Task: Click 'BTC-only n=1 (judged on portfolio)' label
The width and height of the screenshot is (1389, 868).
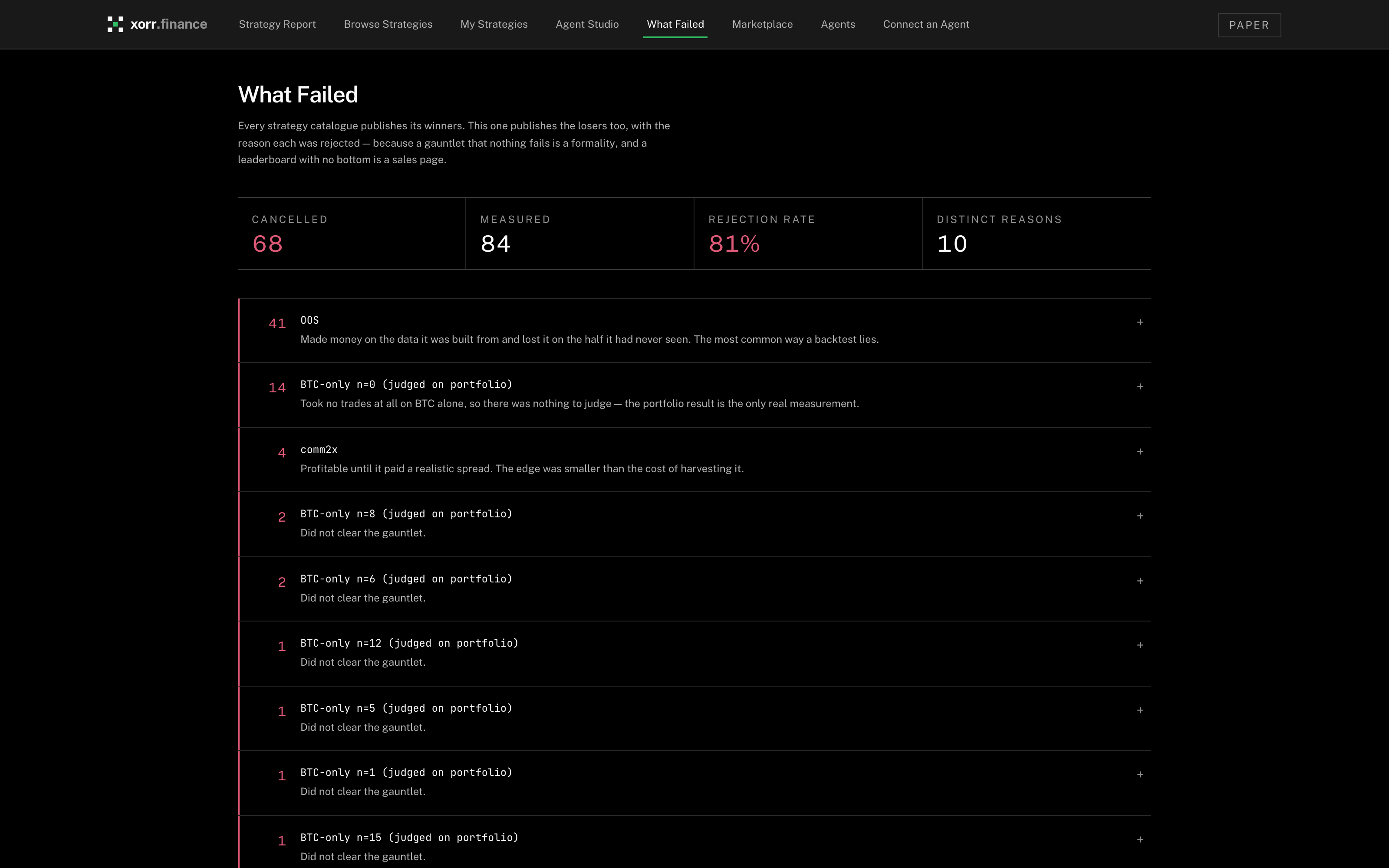Action: tap(406, 773)
